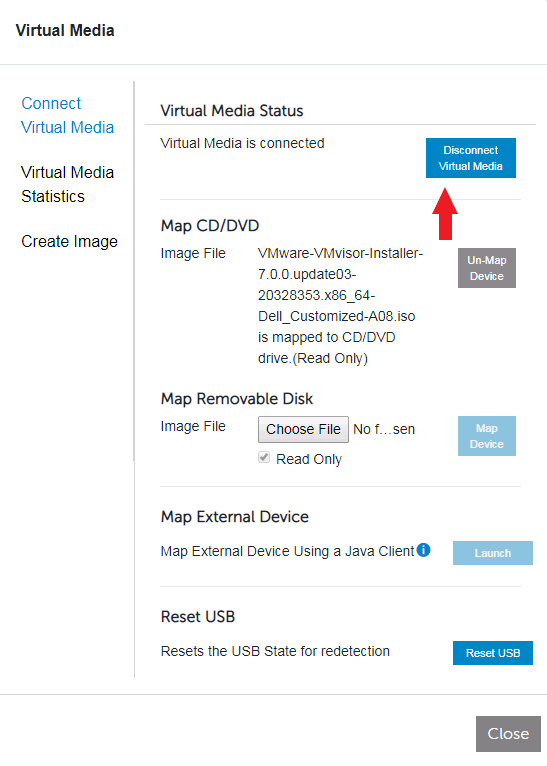The height and width of the screenshot is (766, 547).
Task: Launch the Java client external device mapper
Action: click(x=493, y=553)
